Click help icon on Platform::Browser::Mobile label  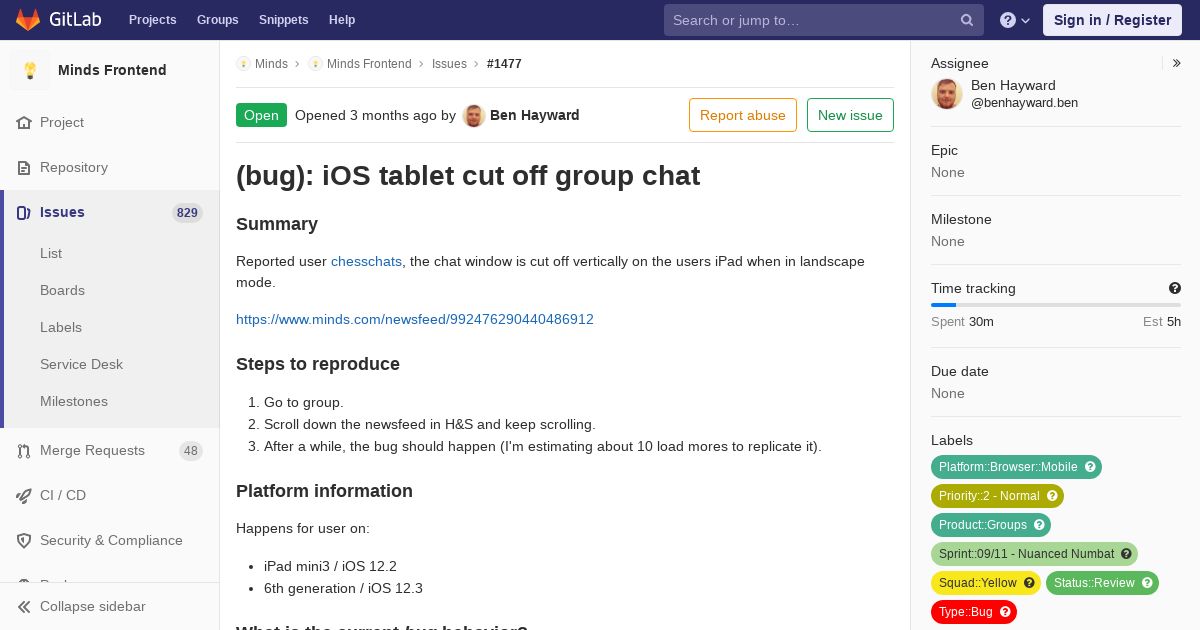[x=1090, y=467]
